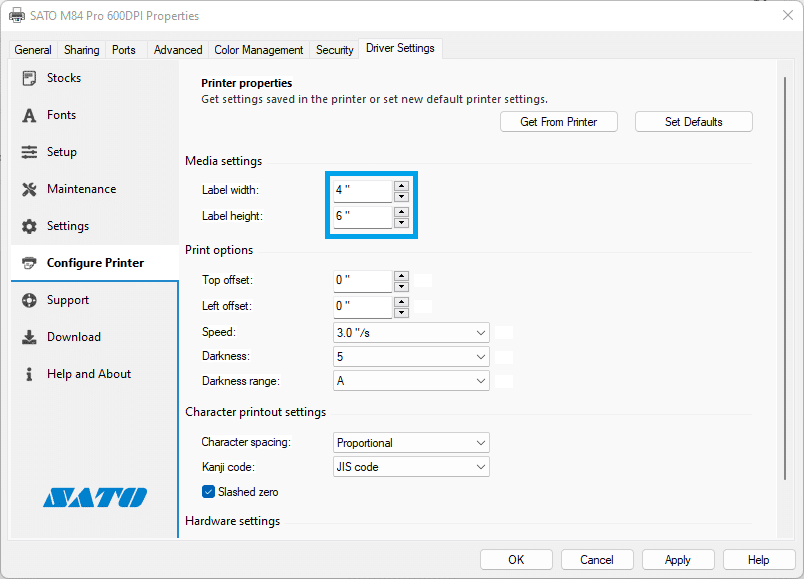This screenshot has height=579, width=804.
Task: Click the Cancel button
Action: (x=597, y=560)
